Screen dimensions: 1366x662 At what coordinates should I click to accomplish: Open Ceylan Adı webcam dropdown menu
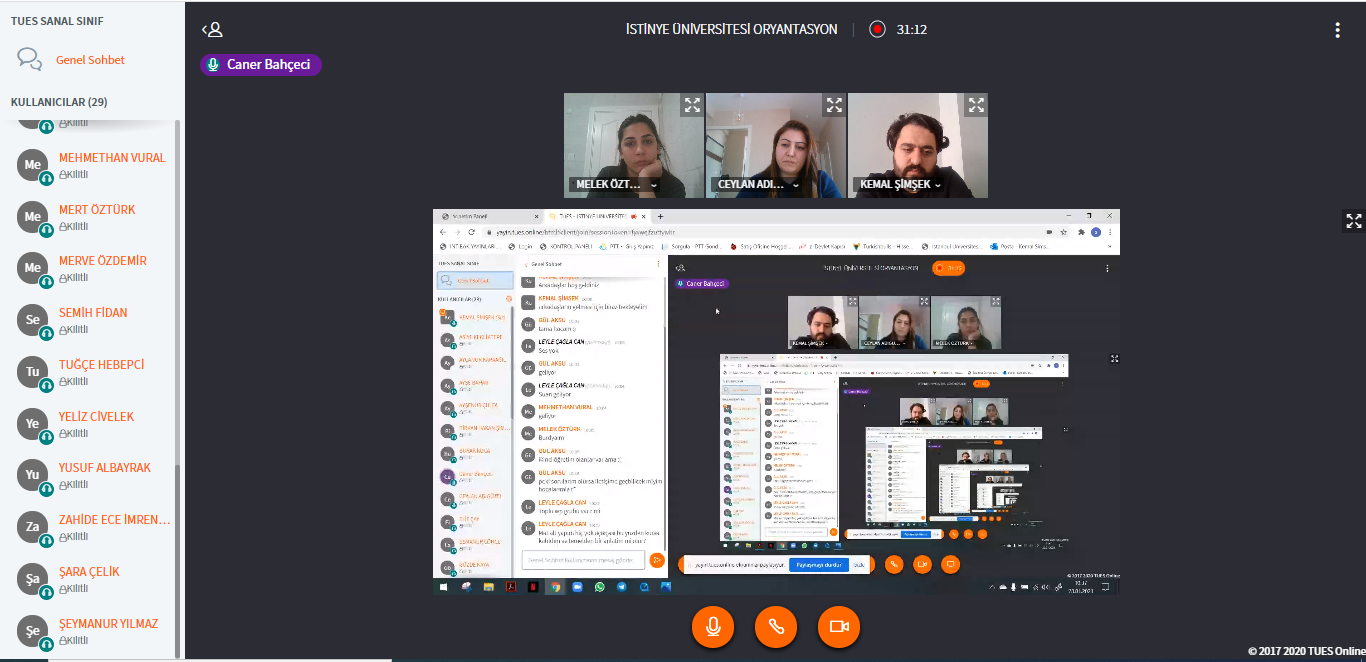pyautogui.click(x=796, y=185)
